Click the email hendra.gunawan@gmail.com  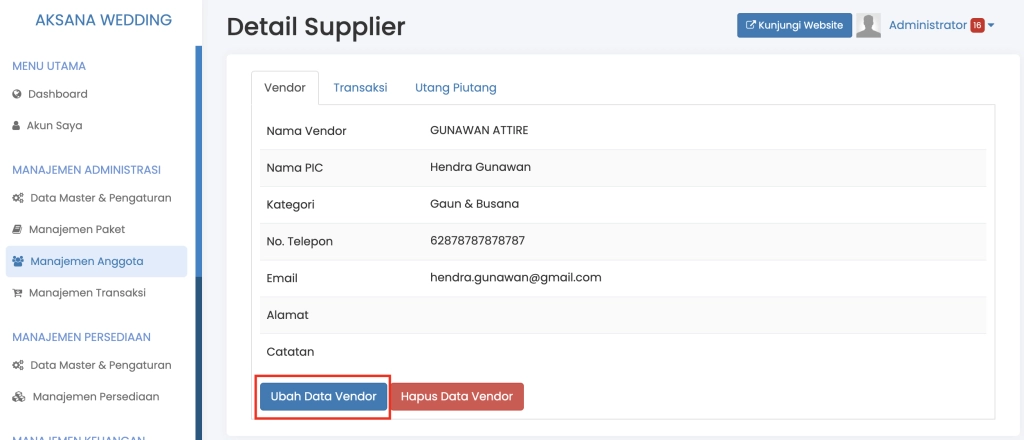[515, 277]
